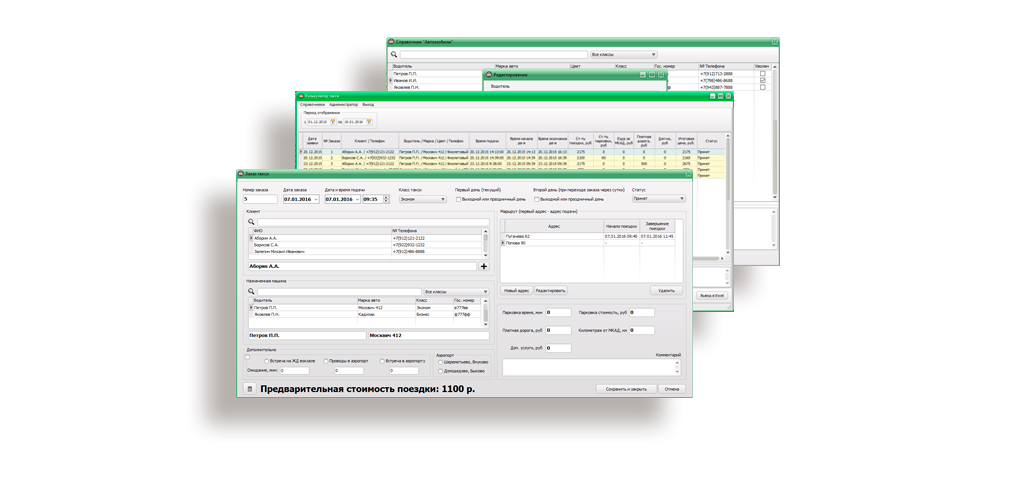Image resolution: width=1012 pixels, height=500 pixels.
Task: Open the Справочники menu
Action: [x=312, y=104]
